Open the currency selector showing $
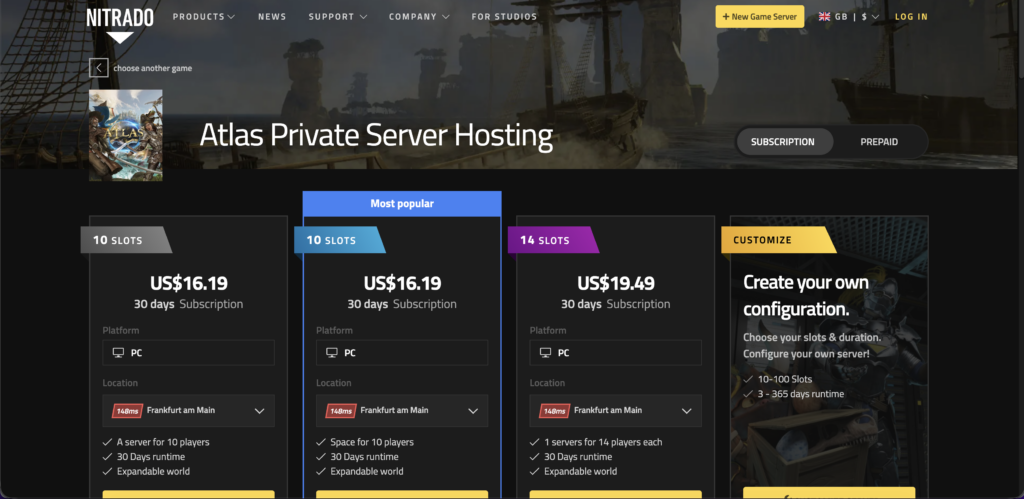 tap(867, 17)
